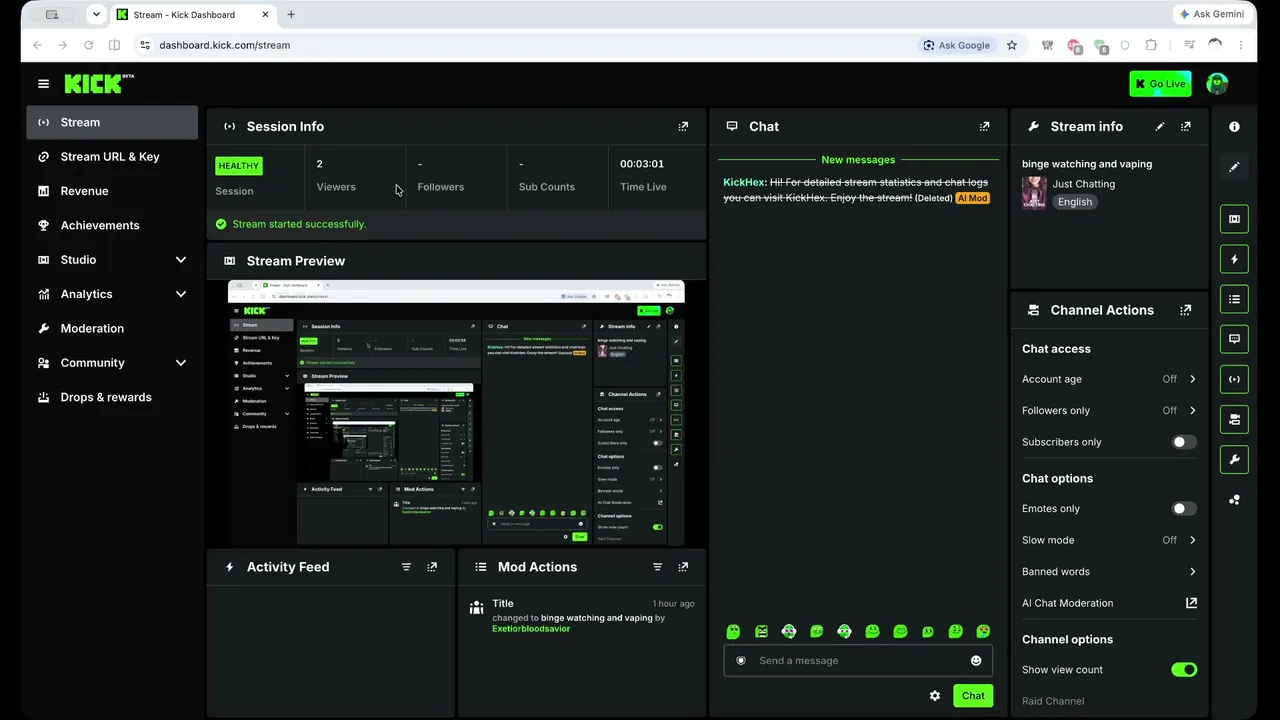Toggle the Channel Actions widget in right rail
The image size is (1280, 720).
click(1234, 419)
